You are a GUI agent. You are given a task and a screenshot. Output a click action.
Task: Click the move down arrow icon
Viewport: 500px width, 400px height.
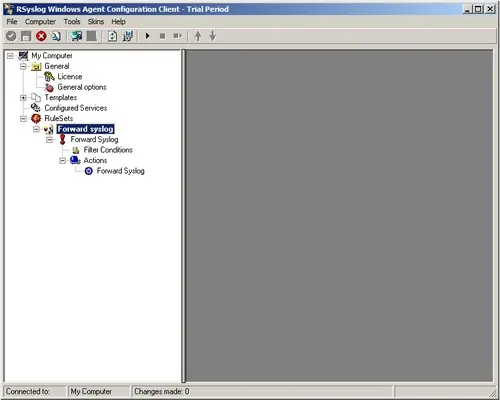[213, 36]
